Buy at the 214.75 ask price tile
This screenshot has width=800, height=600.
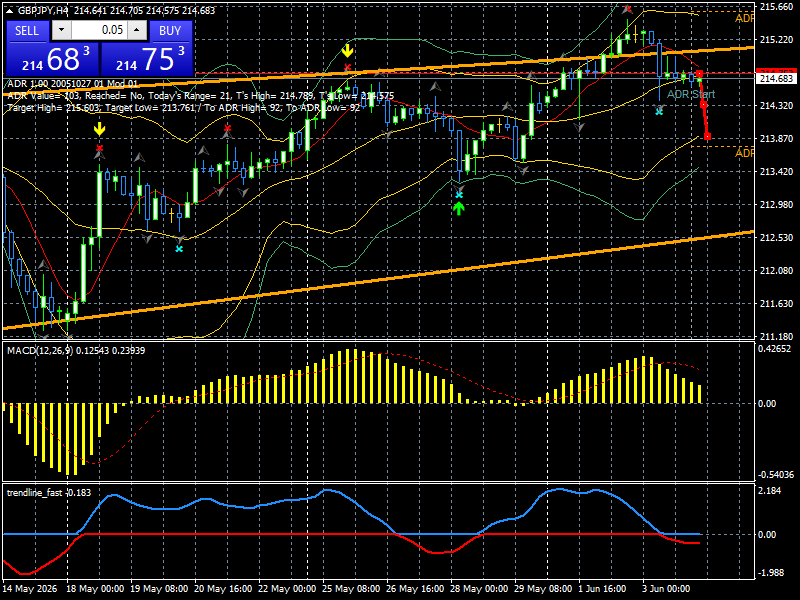147,58
